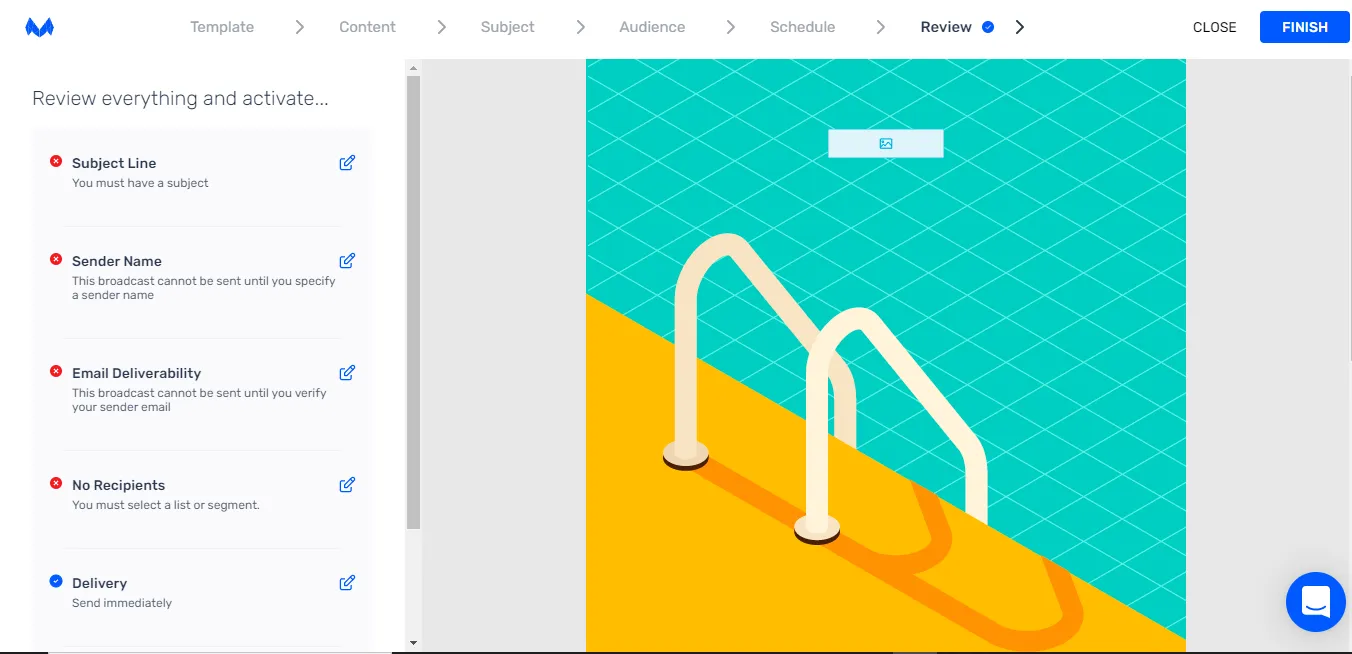Image resolution: width=1352 pixels, height=654 pixels.
Task: Select the image placeholder icon in preview
Action: 885,144
